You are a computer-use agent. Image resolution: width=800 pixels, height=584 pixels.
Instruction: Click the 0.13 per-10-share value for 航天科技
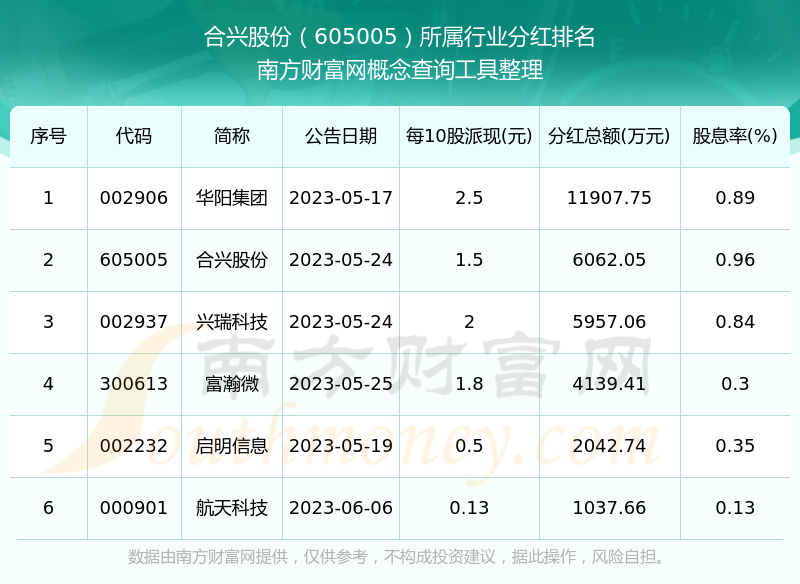[x=469, y=508]
